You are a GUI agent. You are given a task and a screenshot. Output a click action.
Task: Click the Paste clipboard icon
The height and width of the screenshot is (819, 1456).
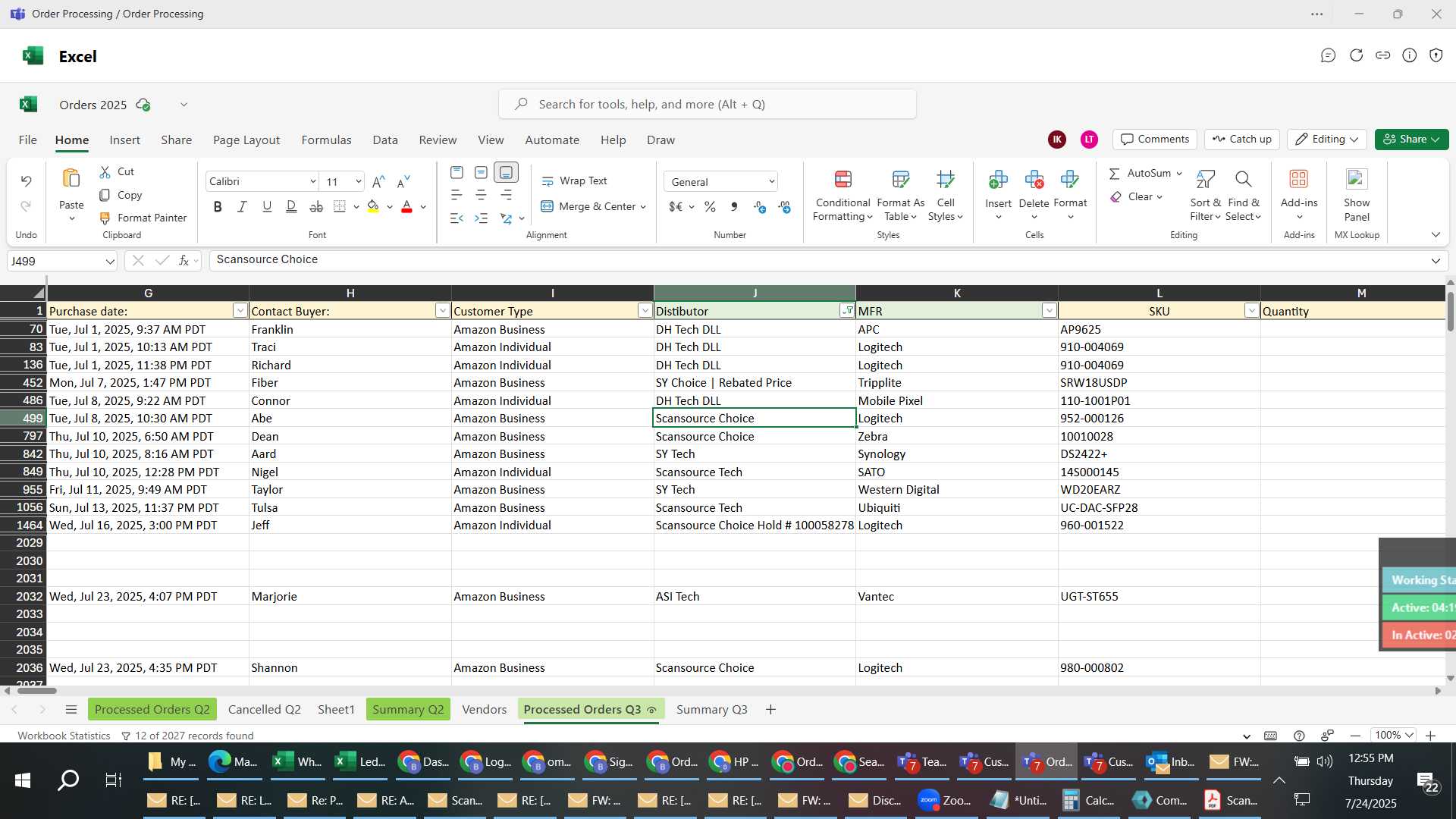[x=71, y=179]
